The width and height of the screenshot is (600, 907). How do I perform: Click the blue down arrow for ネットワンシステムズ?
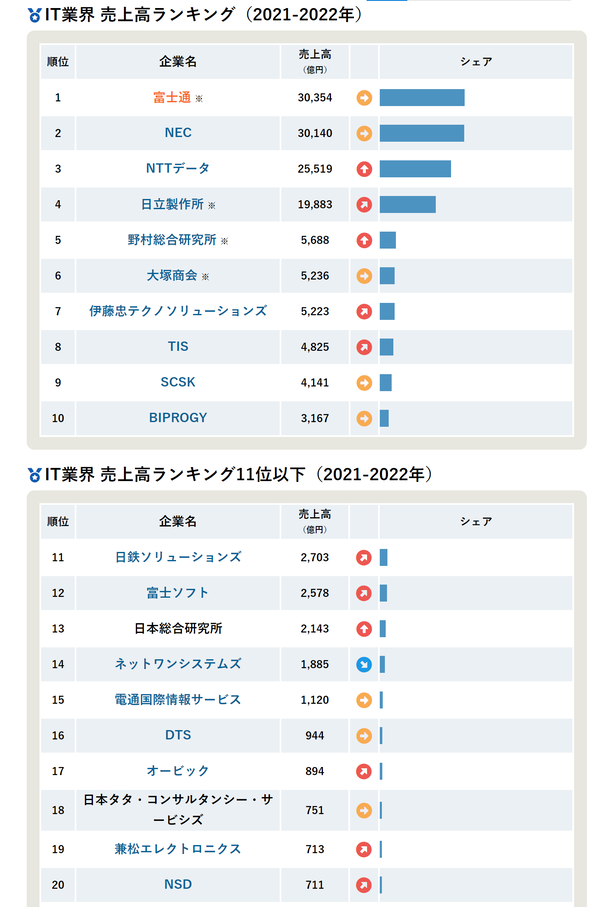364,664
